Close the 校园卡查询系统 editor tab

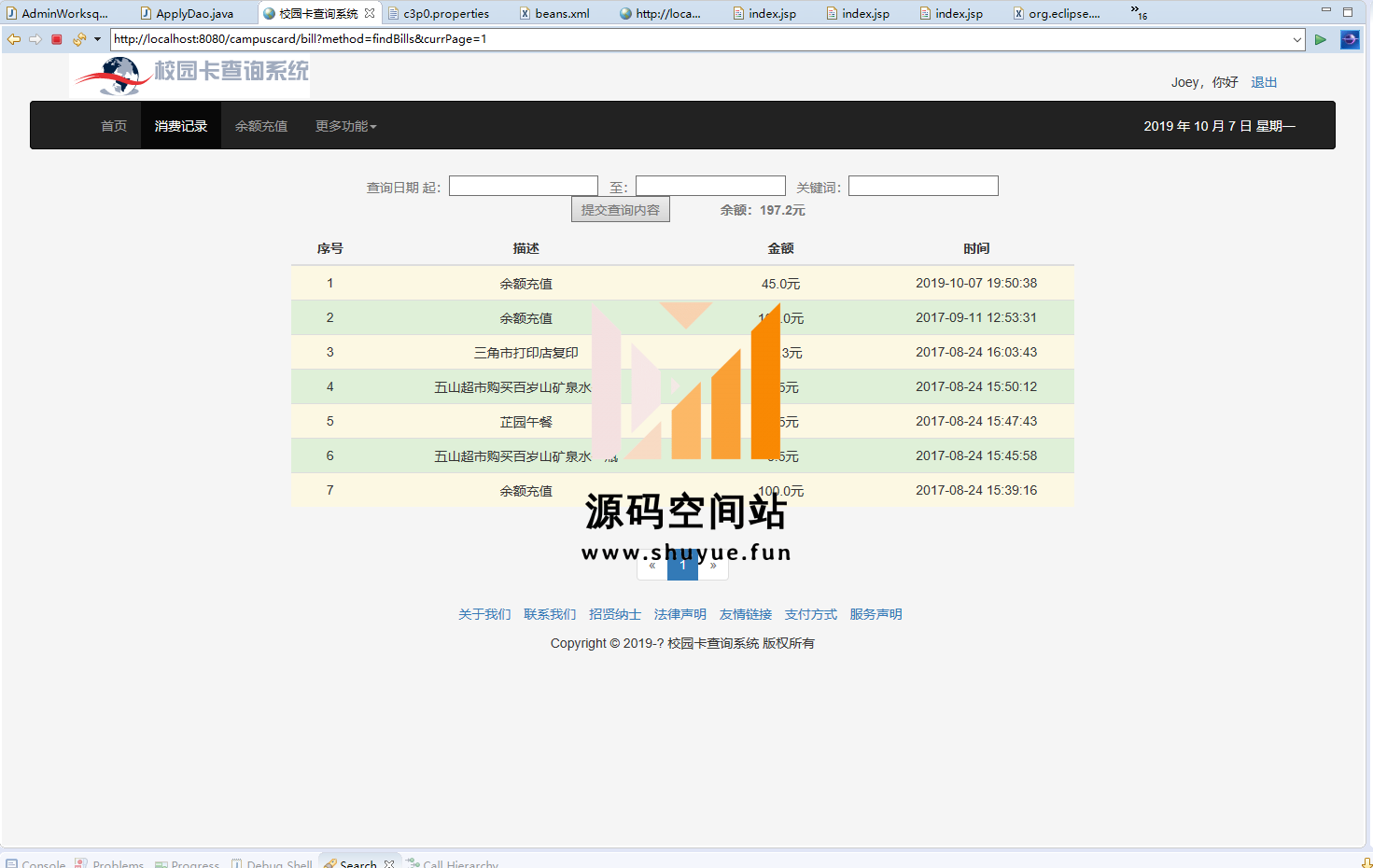click(370, 13)
